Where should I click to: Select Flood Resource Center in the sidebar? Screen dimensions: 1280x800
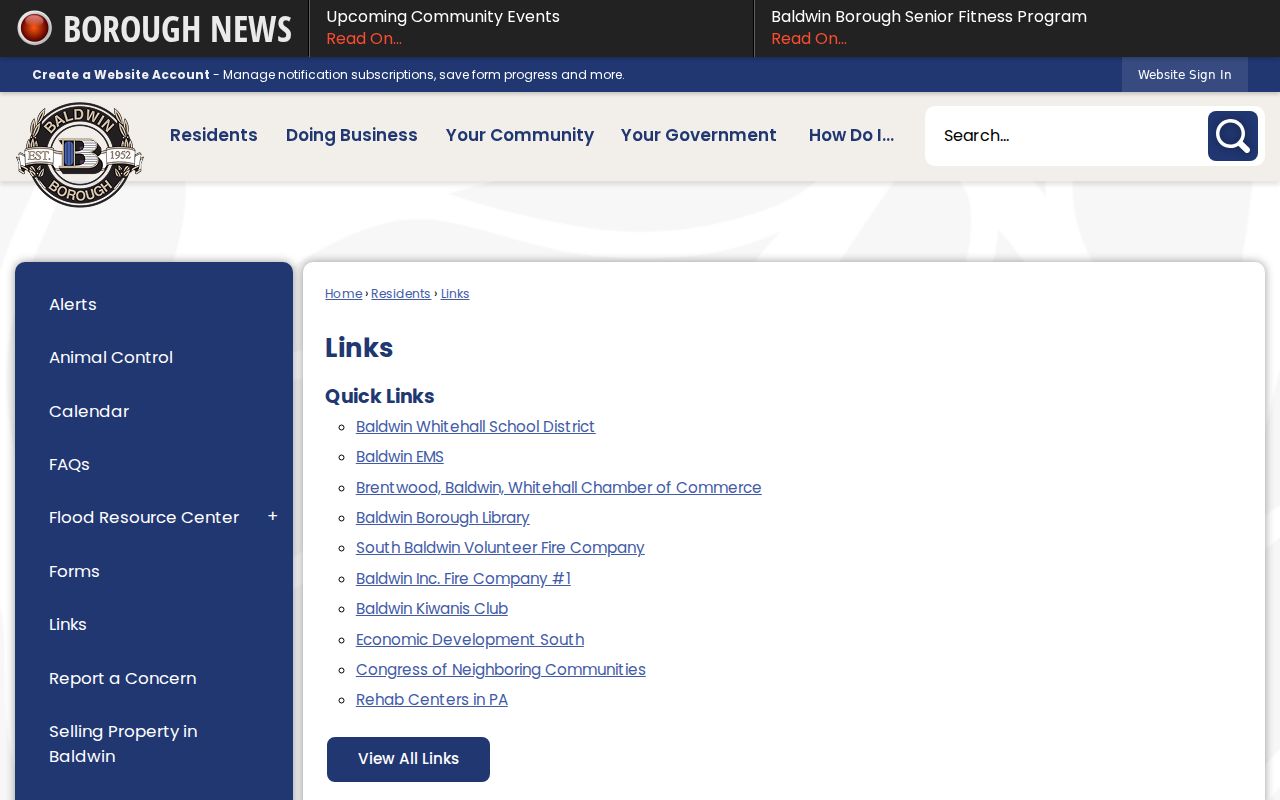(x=144, y=517)
